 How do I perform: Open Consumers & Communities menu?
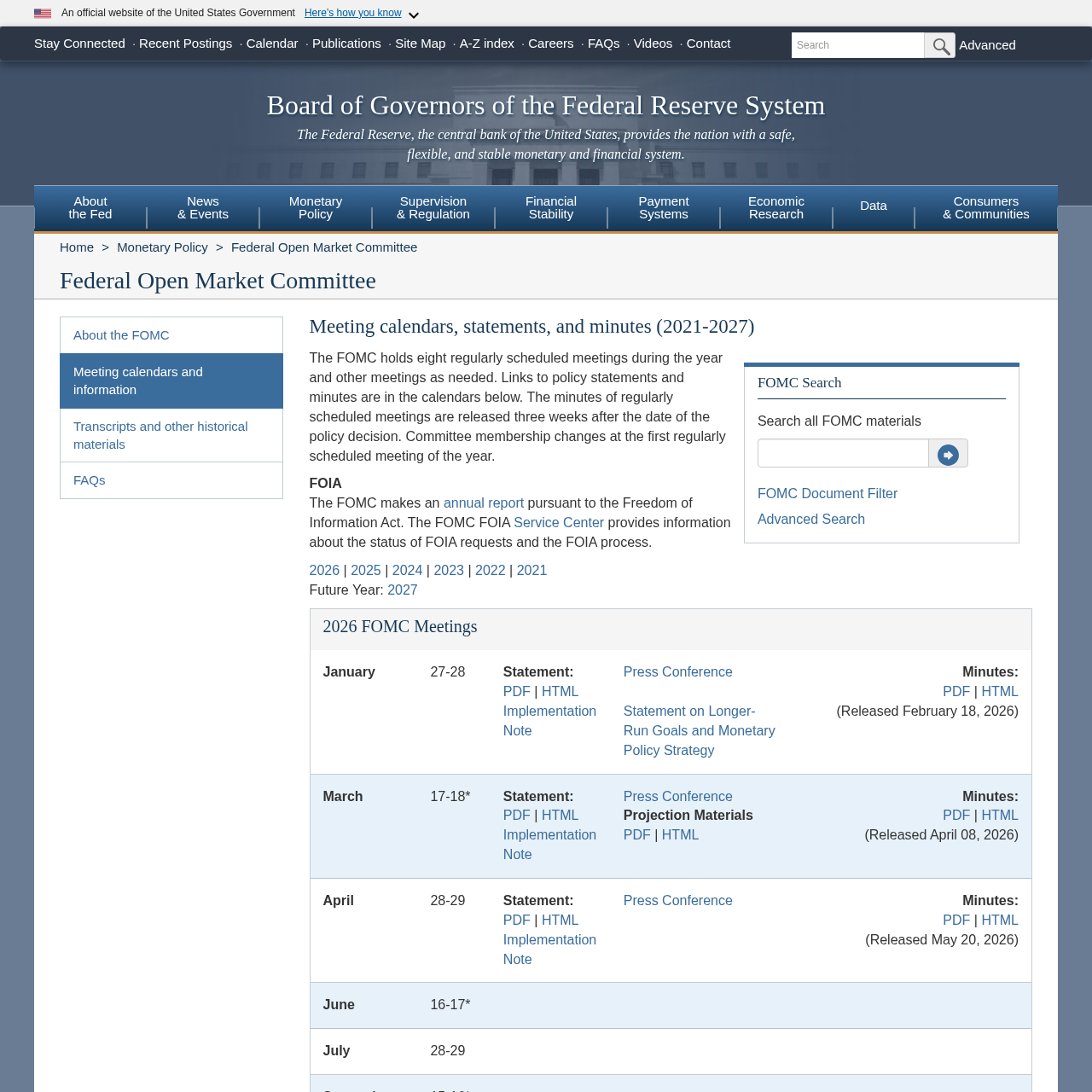pos(986,207)
